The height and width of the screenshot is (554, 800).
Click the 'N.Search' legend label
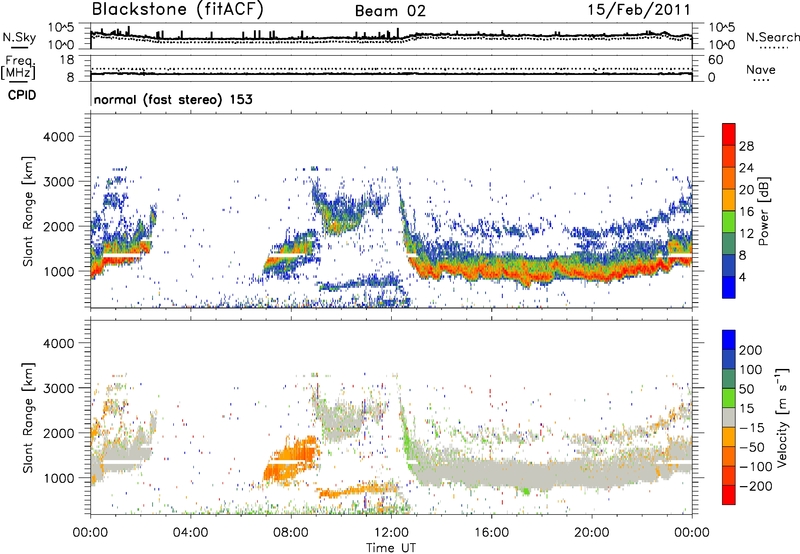pyautogui.click(x=772, y=37)
